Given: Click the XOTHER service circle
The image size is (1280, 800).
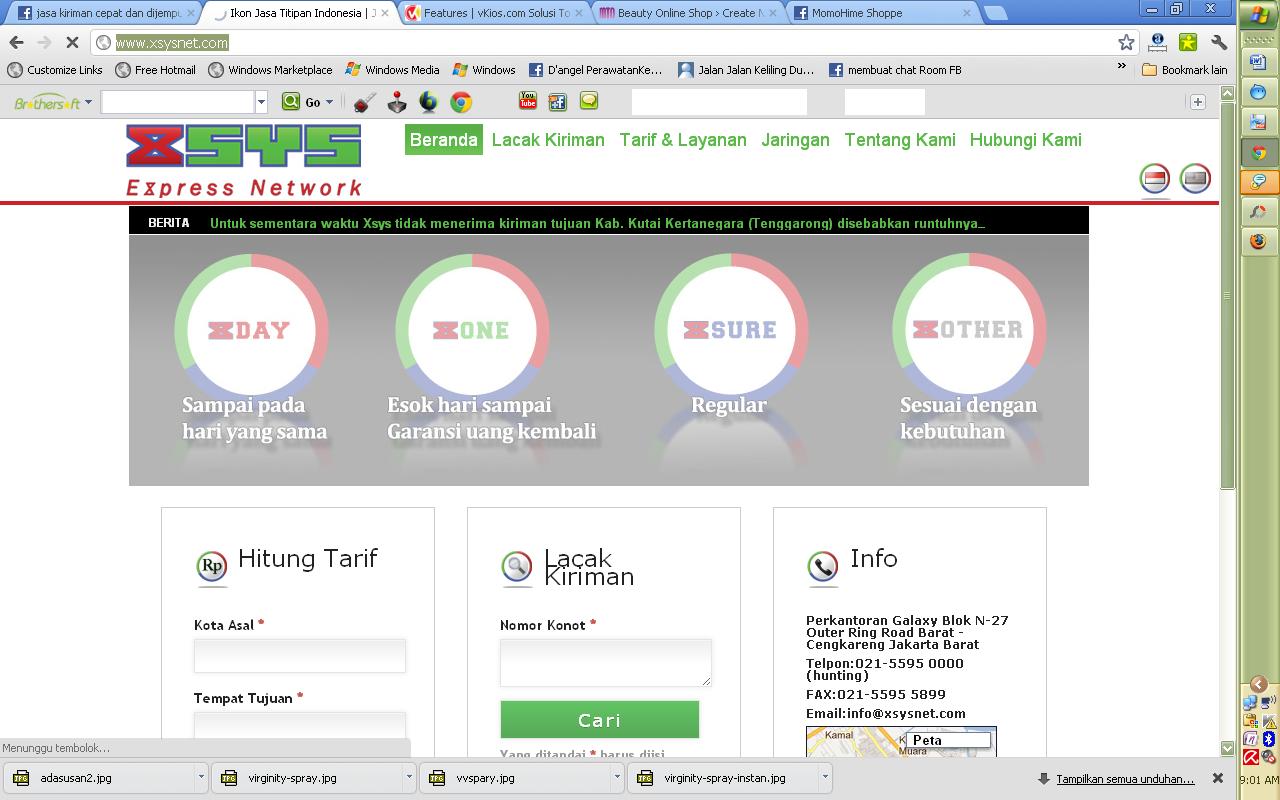Looking at the screenshot, I should (969, 330).
